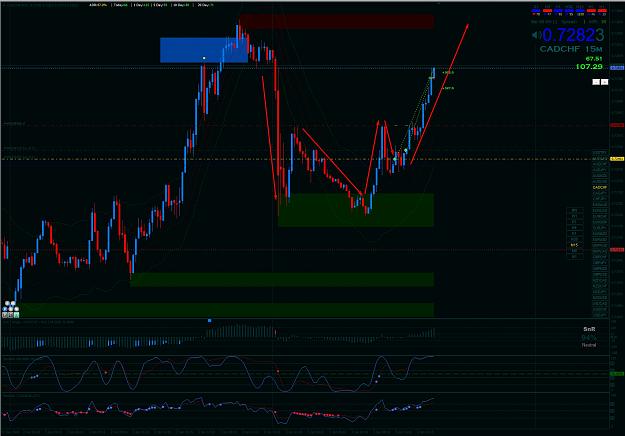Click the large 0.72823 price display
The width and height of the screenshot is (625, 436).
573,35
